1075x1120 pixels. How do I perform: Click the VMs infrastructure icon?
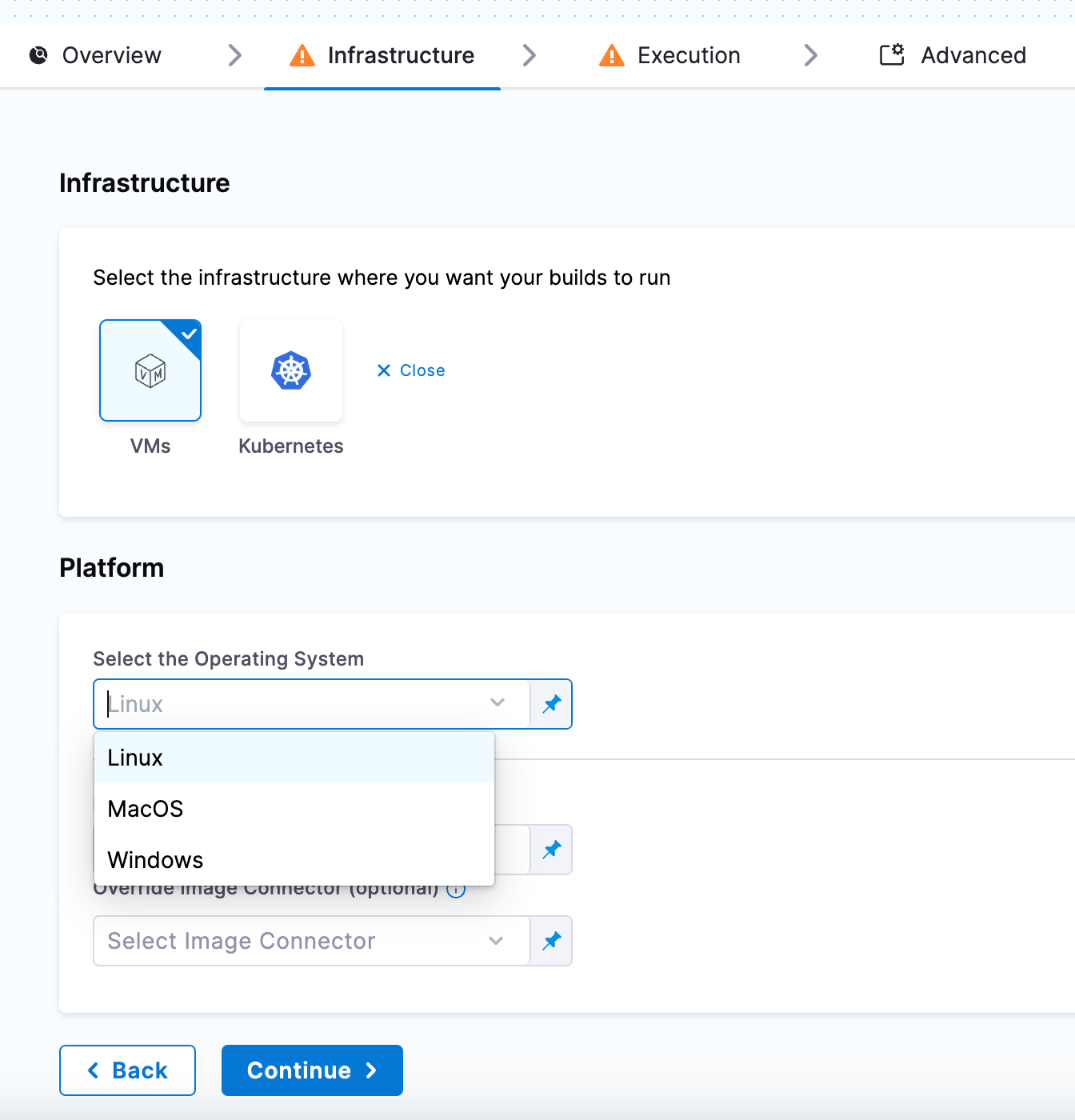pos(150,370)
